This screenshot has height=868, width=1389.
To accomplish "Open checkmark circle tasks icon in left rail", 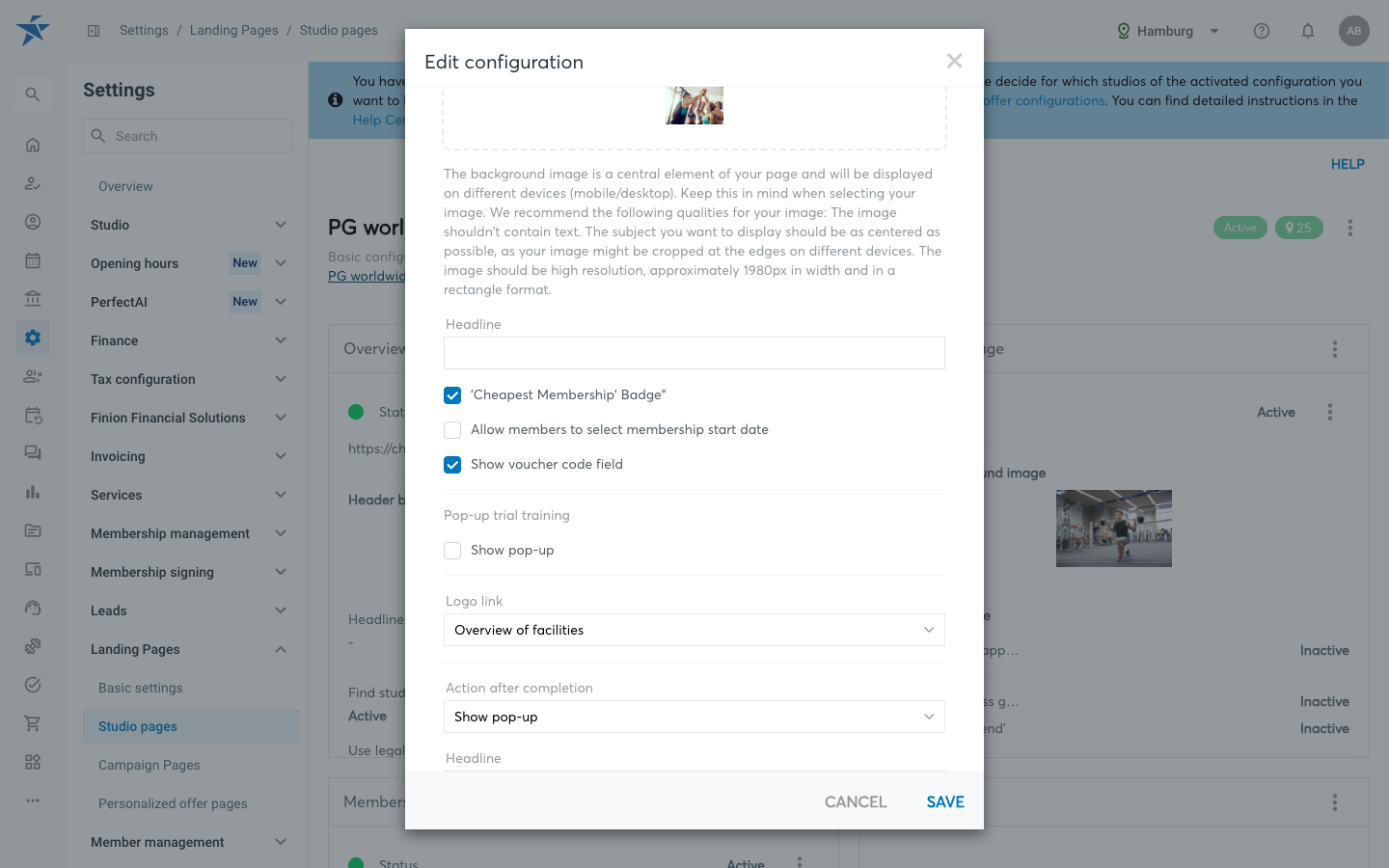I will (x=33, y=685).
